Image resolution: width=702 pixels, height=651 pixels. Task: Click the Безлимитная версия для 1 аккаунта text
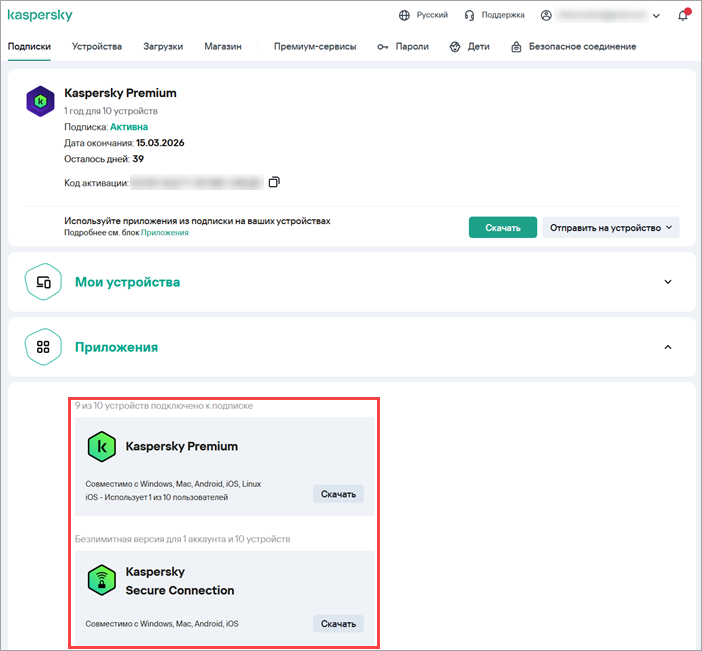(x=182, y=539)
